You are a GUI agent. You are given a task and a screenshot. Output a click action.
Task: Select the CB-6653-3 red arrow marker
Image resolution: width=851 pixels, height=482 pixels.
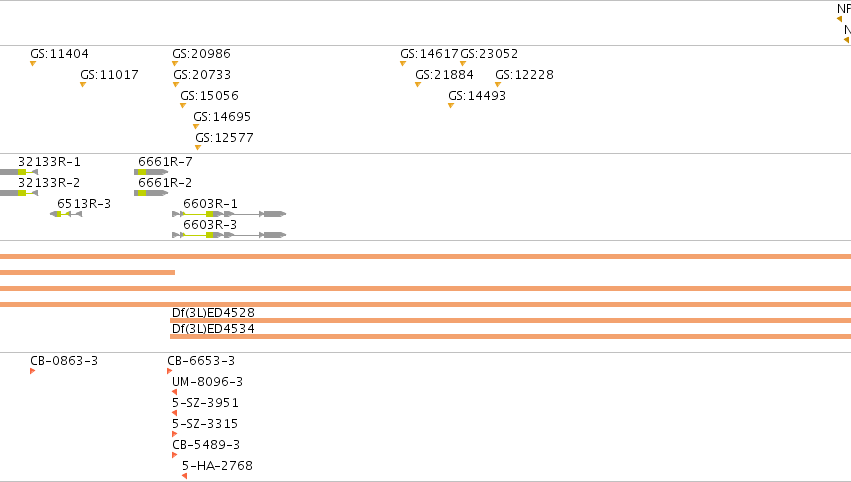[x=170, y=371]
